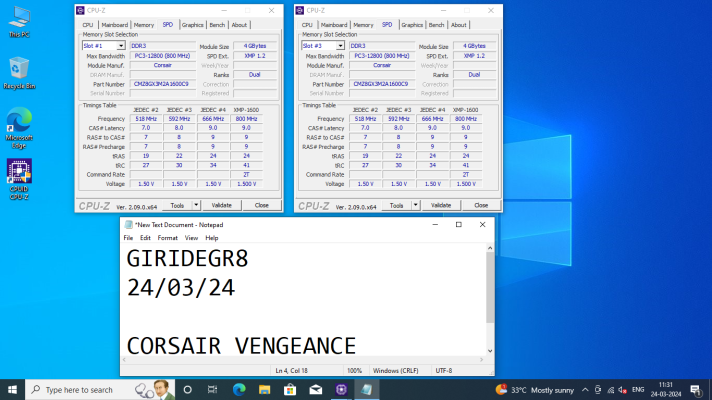
Task: Click the CORSAIR VENGEANCE line in Notepad
Action: [241, 346]
